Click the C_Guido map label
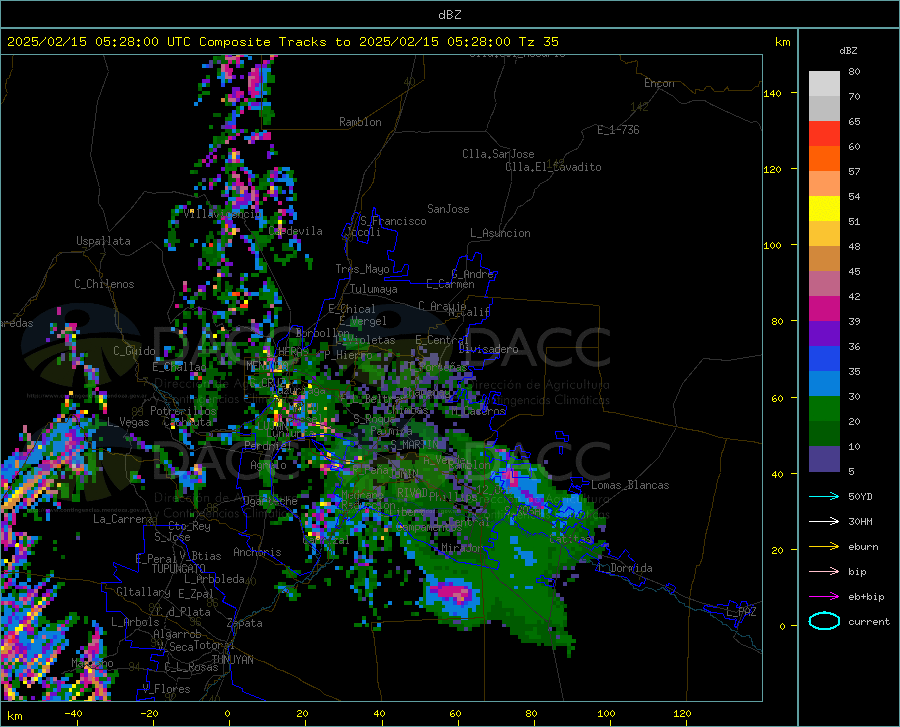 [x=134, y=351]
